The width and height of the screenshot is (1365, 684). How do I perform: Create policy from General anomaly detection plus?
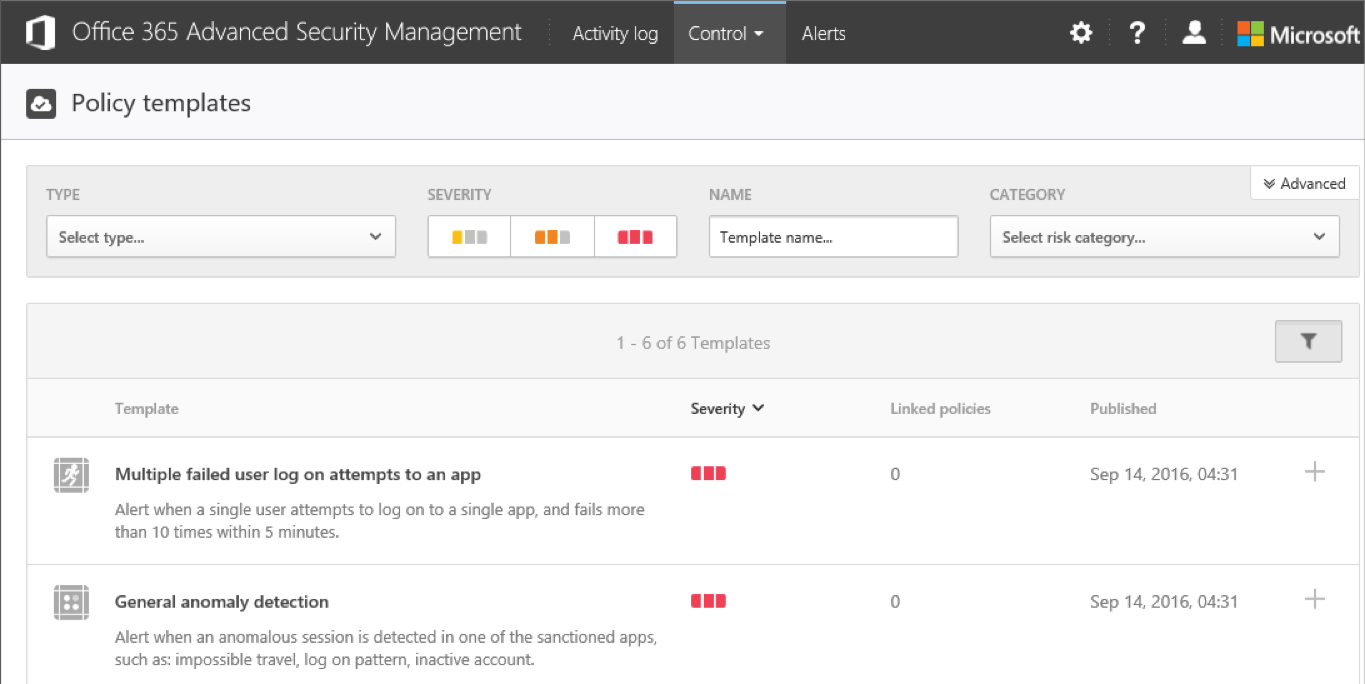coord(1315,599)
